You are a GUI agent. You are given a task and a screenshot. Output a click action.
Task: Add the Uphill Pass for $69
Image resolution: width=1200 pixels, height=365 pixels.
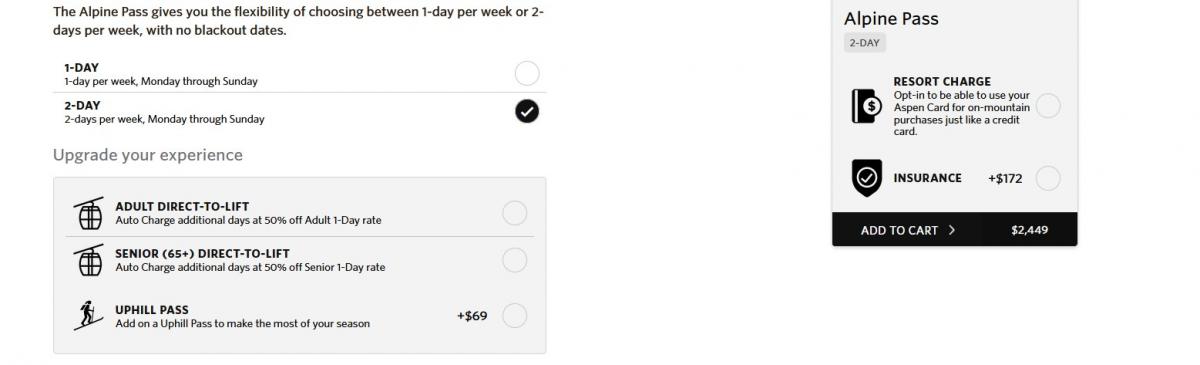[514, 316]
